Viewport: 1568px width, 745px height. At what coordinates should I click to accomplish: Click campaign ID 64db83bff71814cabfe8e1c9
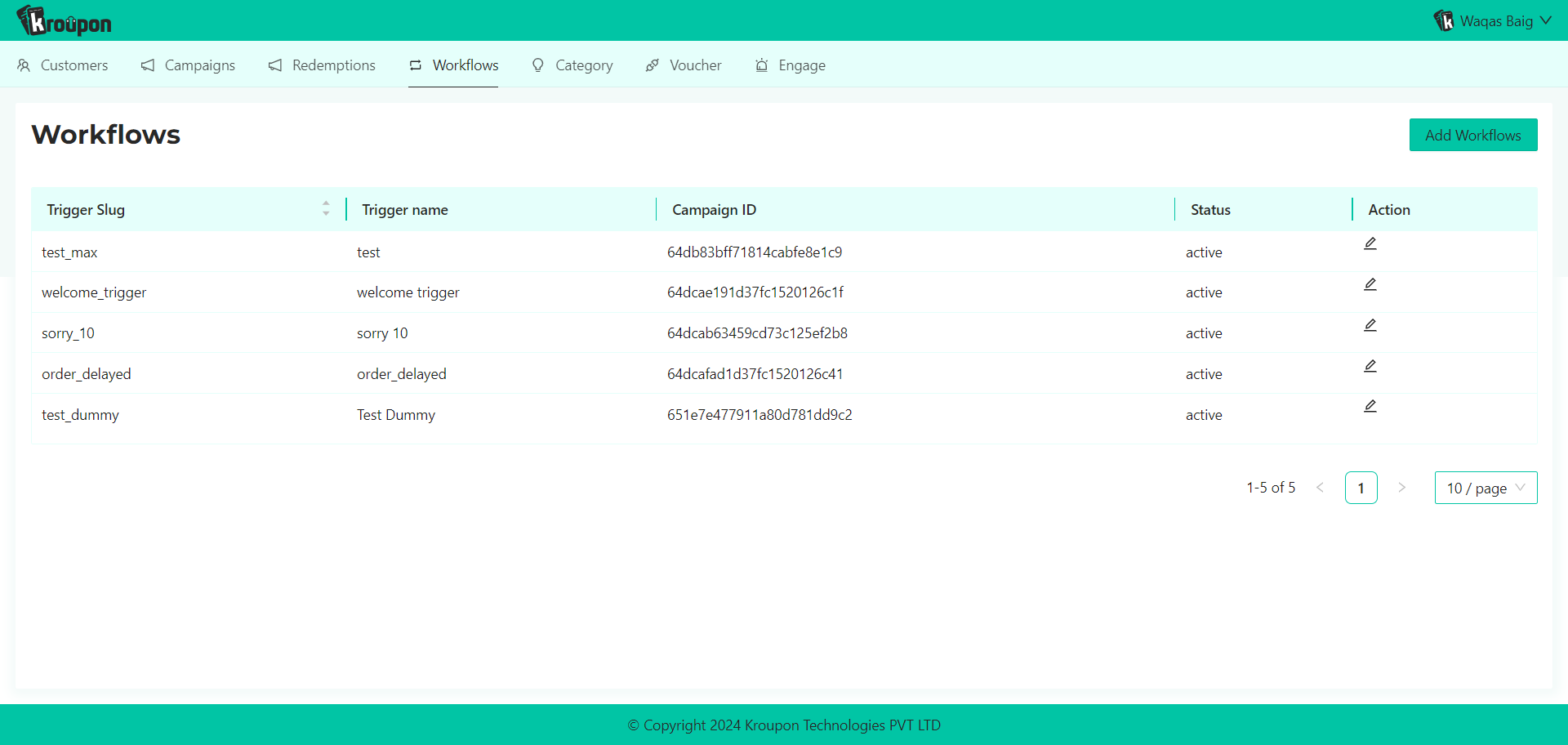point(755,252)
